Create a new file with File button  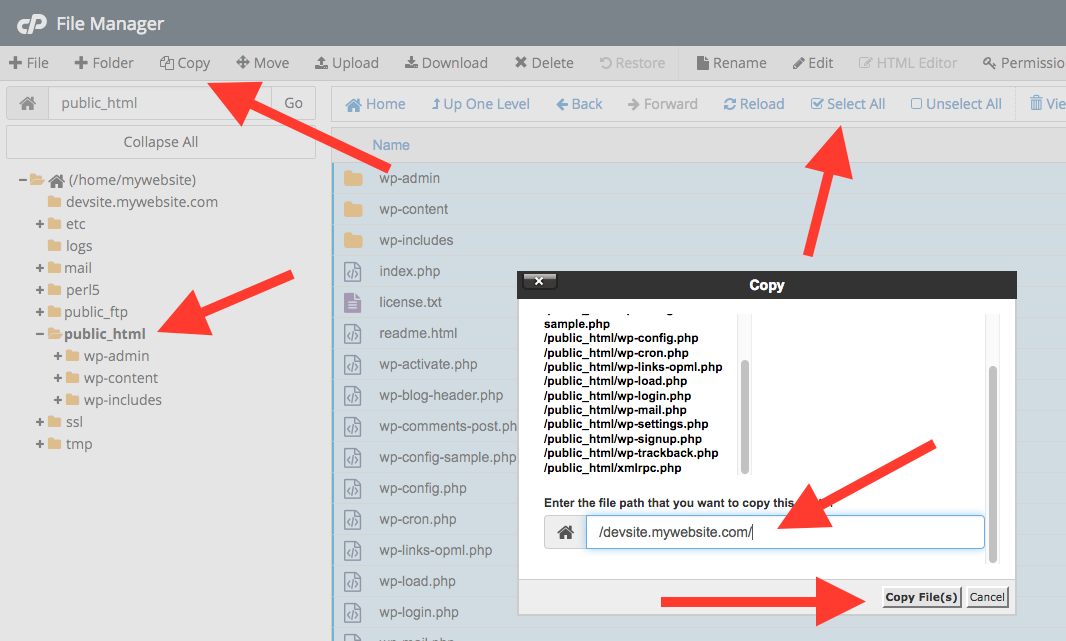[28, 63]
